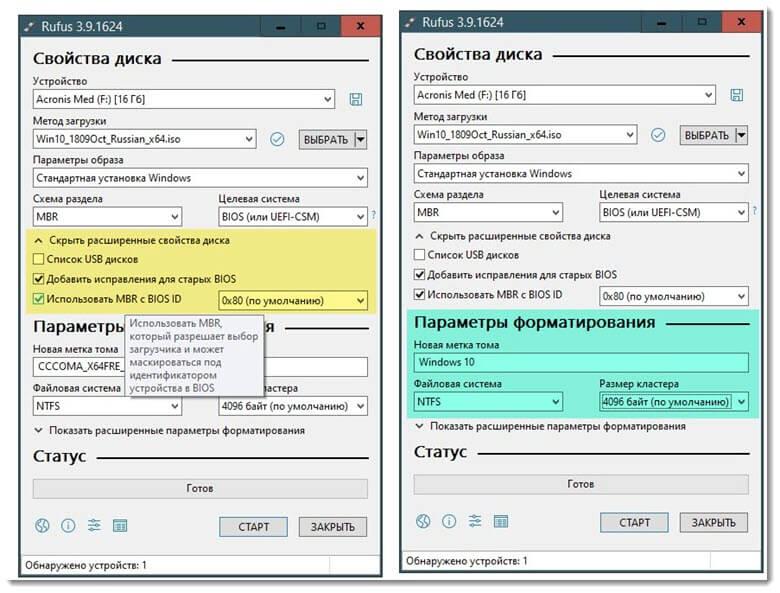Screen dimensions: 780x593
Task: Click the save disk image icon in left window
Action: click(356, 99)
